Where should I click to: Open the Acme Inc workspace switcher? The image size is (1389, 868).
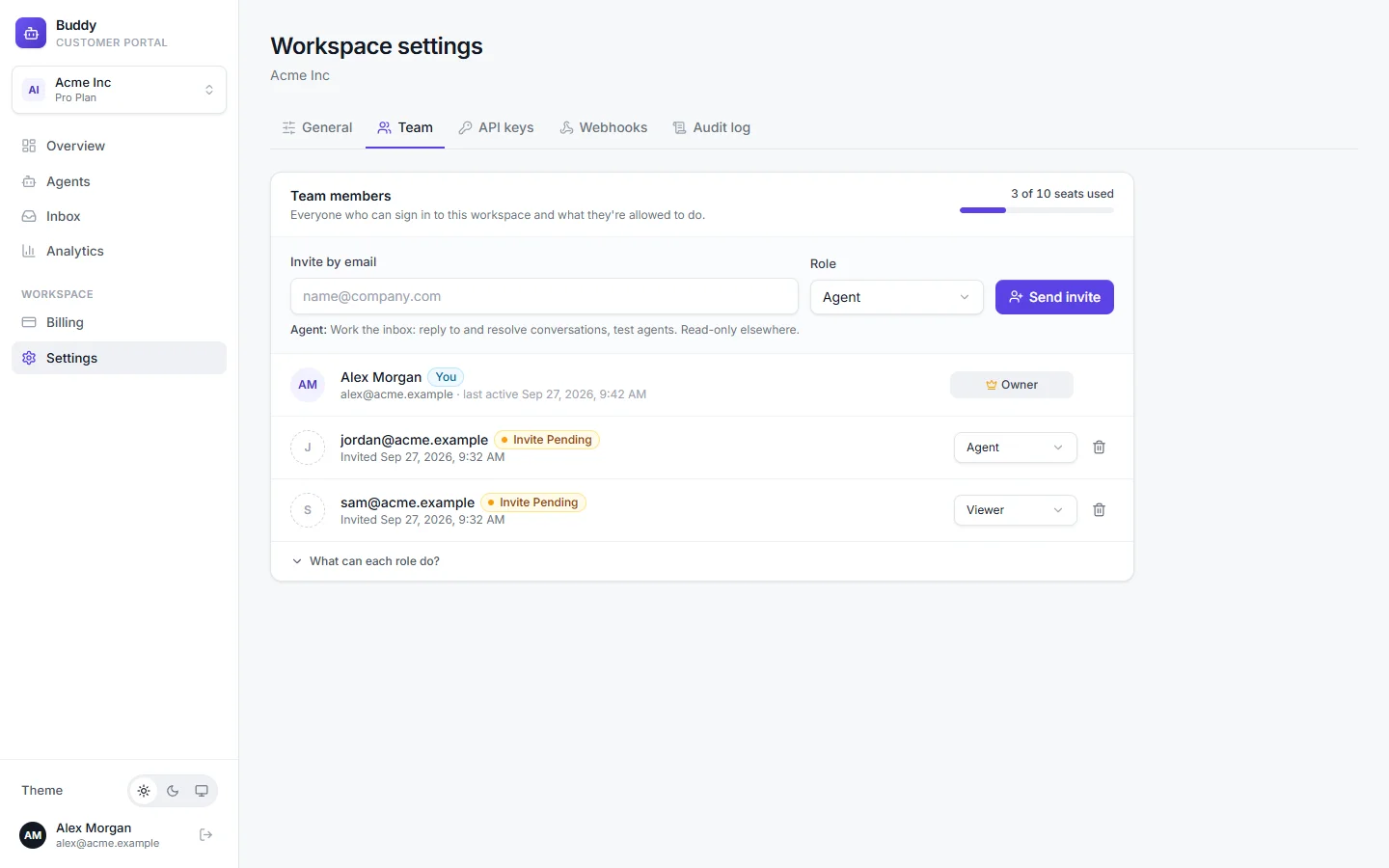pos(119,90)
